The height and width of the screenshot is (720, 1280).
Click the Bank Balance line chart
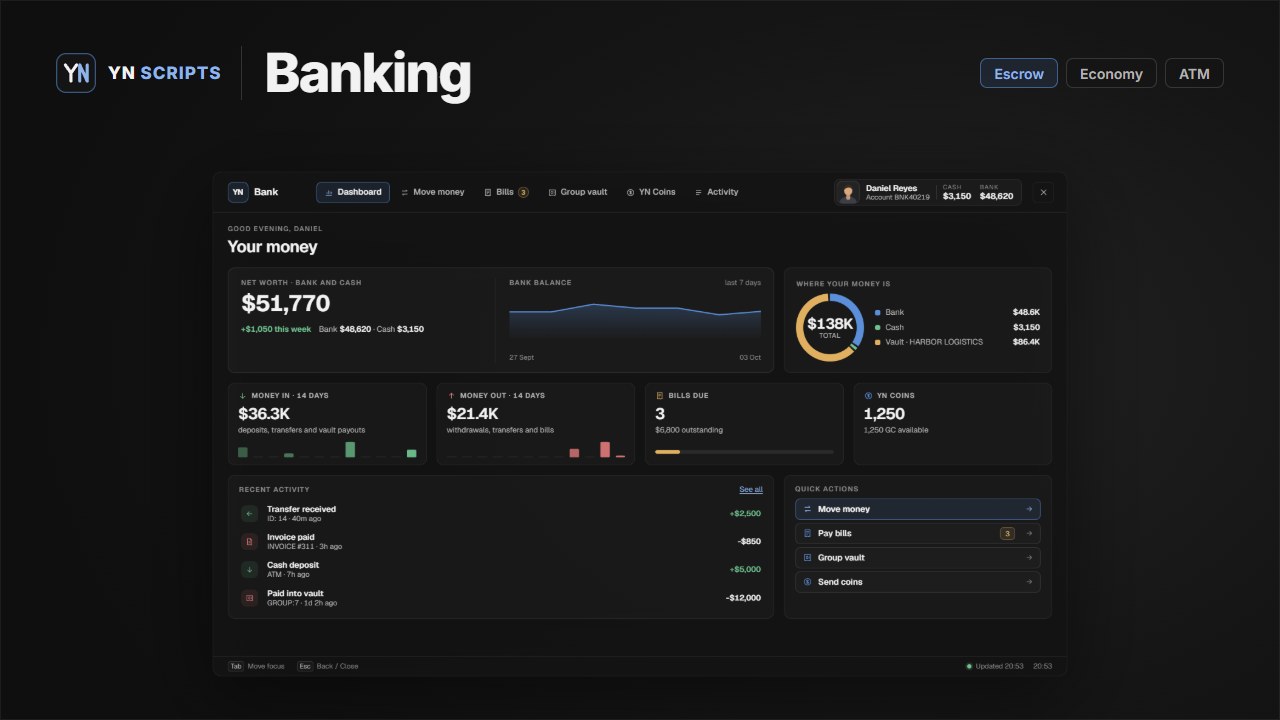point(635,320)
